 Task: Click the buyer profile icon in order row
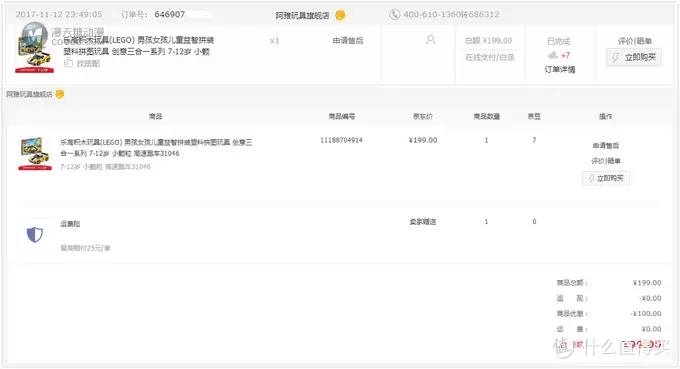[430, 40]
